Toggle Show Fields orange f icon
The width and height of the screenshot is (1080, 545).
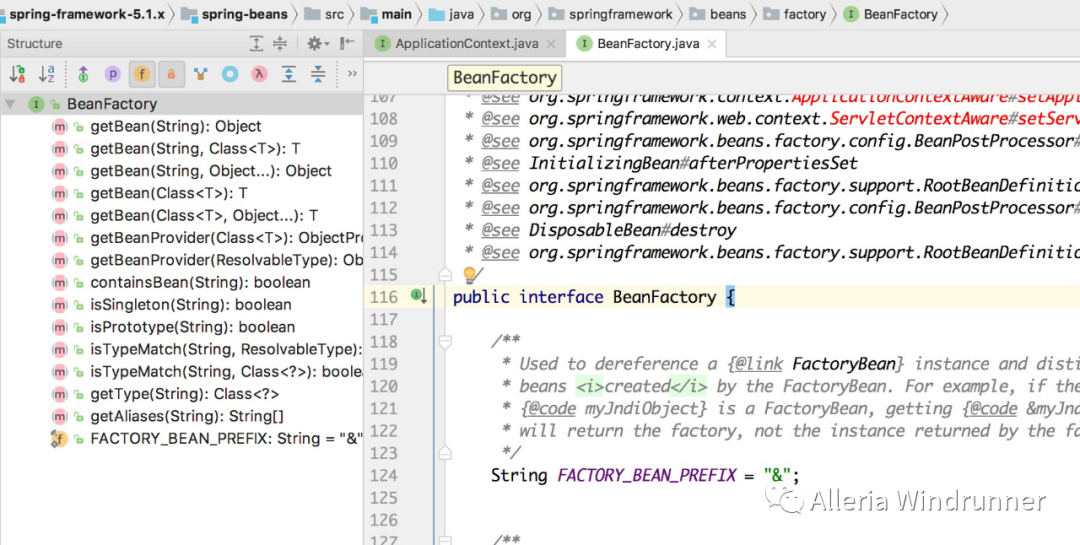142,74
